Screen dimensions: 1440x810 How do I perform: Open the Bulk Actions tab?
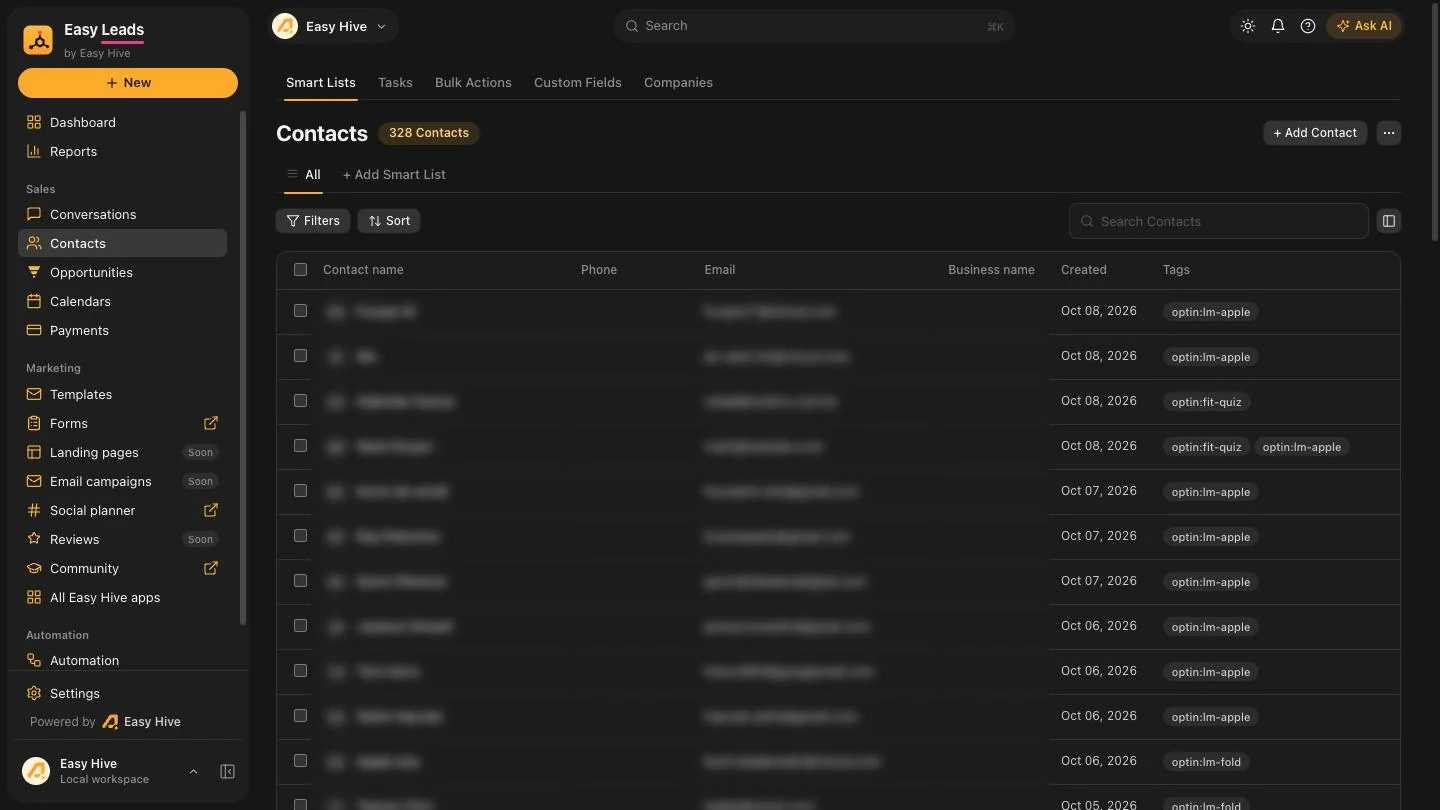point(473,82)
